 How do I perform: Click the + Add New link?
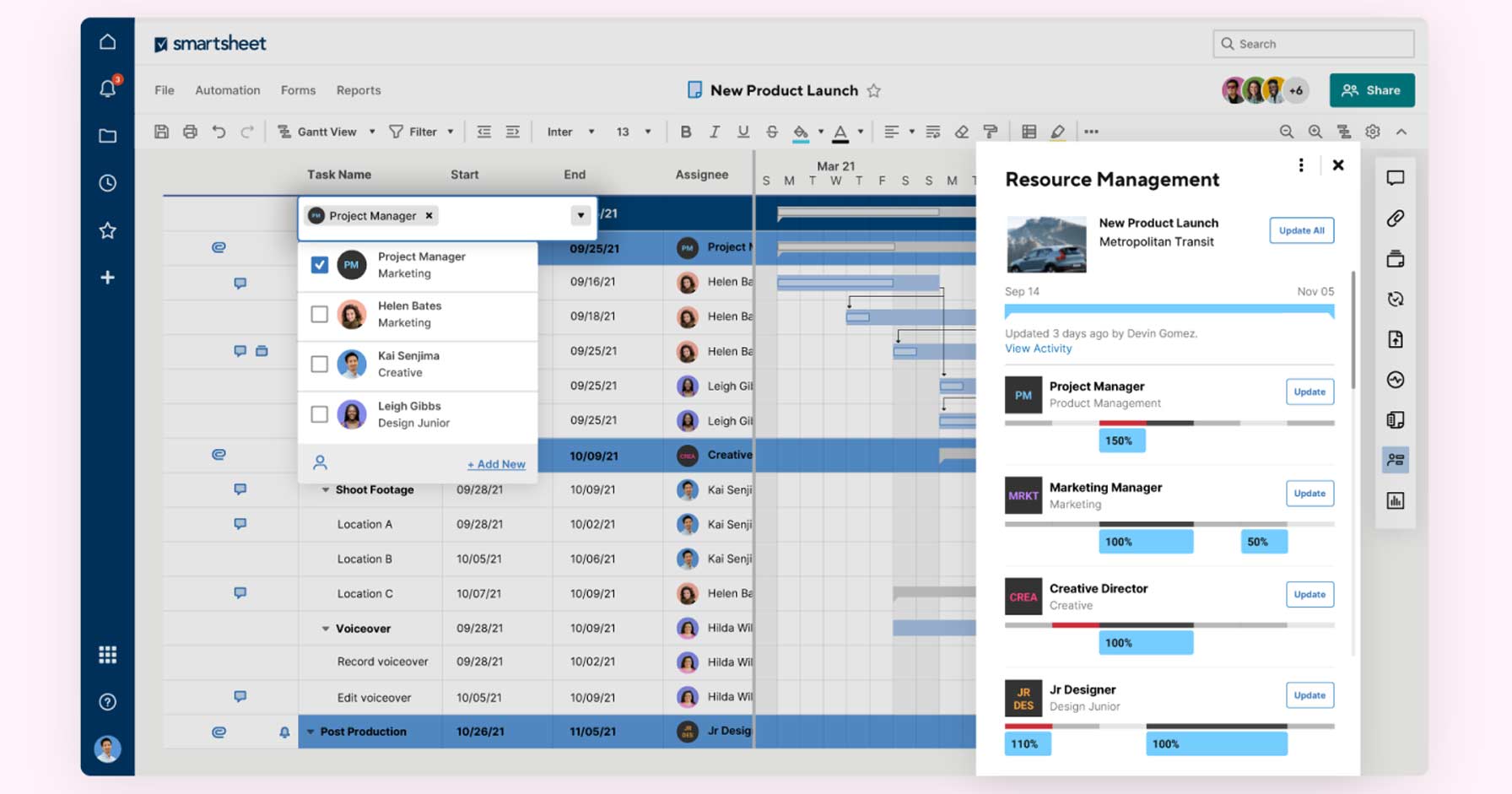point(496,464)
